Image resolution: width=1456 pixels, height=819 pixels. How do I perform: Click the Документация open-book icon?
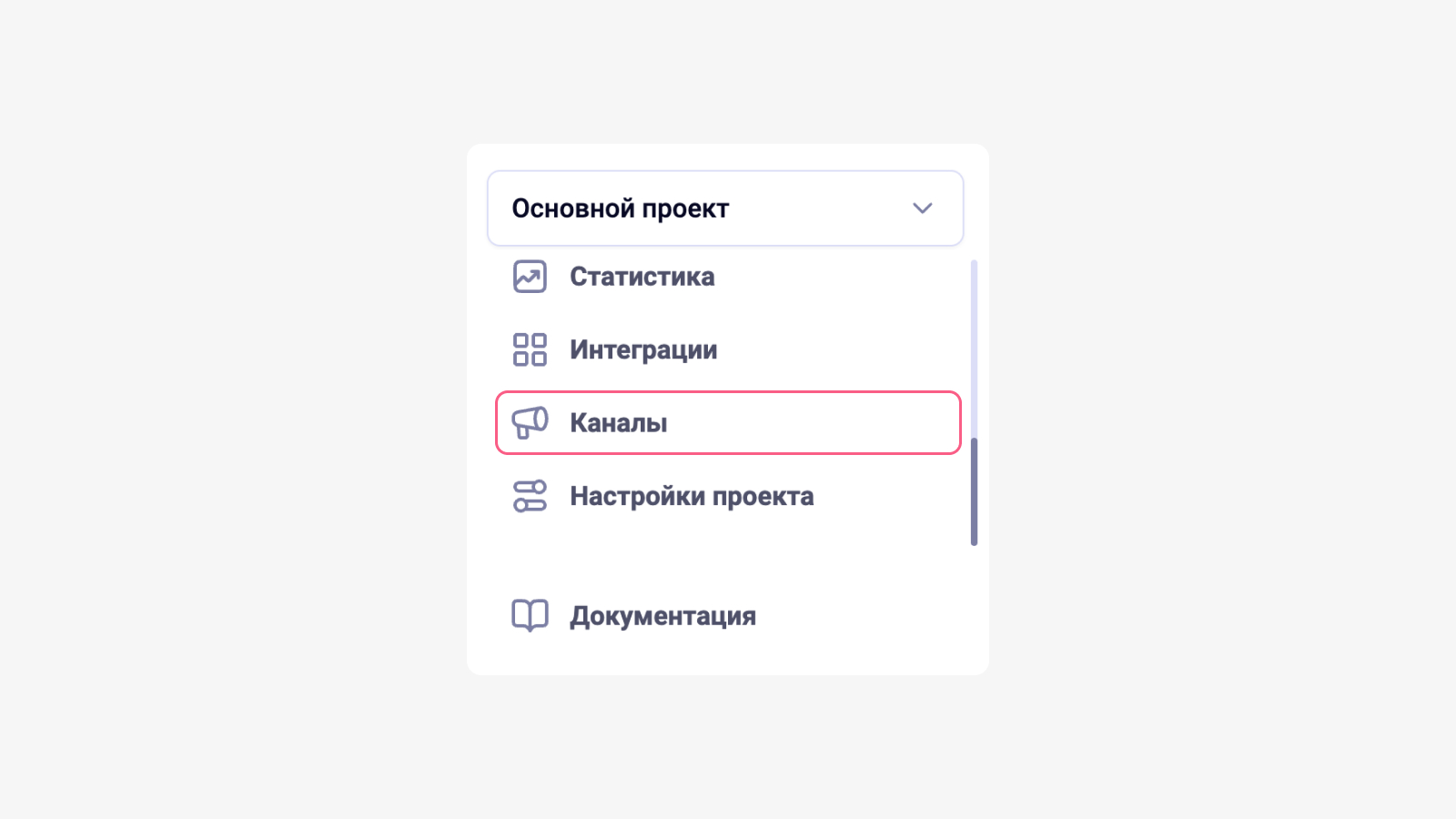pyautogui.click(x=530, y=616)
